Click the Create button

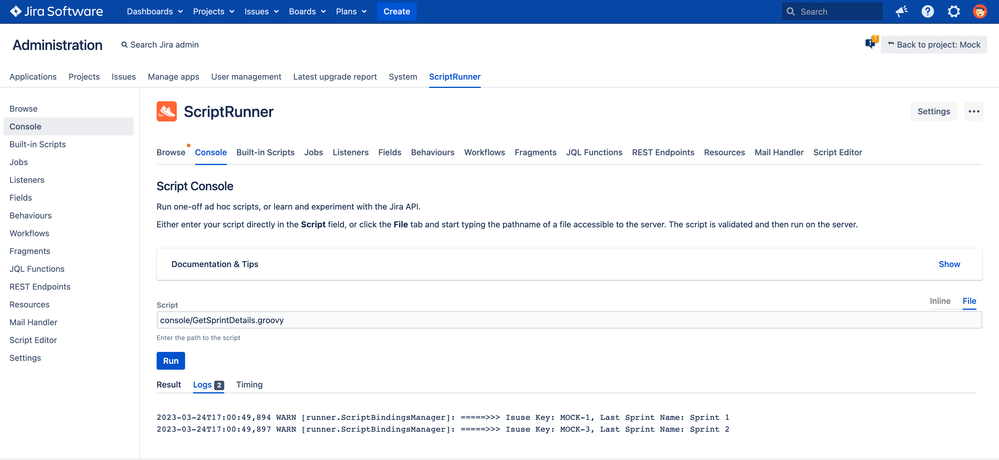pyautogui.click(x=396, y=11)
